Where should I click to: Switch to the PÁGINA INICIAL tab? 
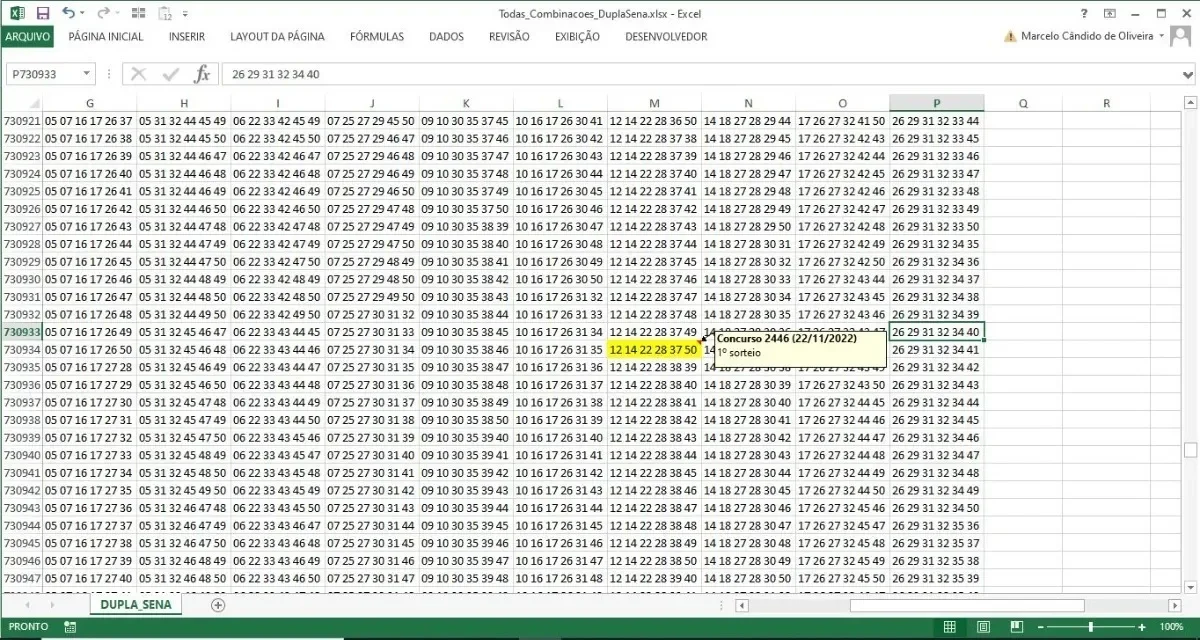click(106, 37)
